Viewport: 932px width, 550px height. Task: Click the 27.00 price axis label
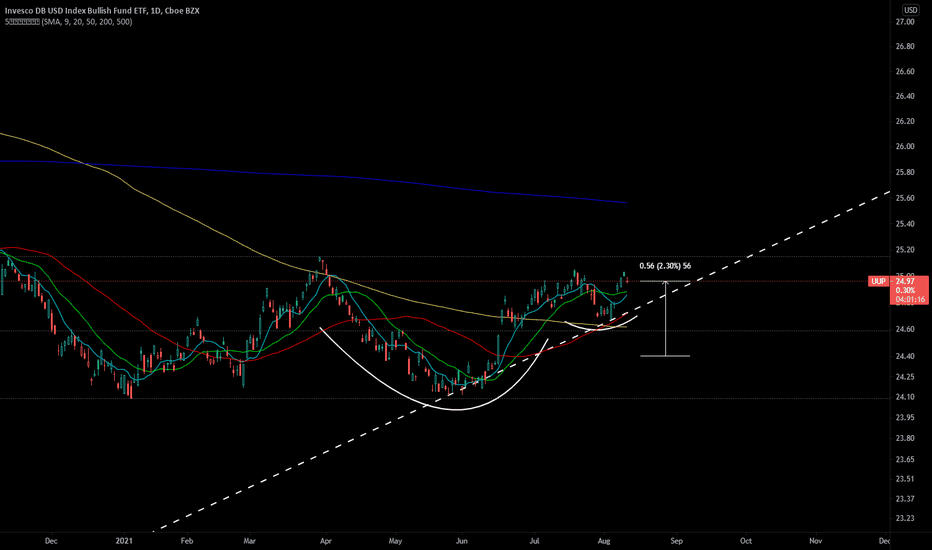905,22
